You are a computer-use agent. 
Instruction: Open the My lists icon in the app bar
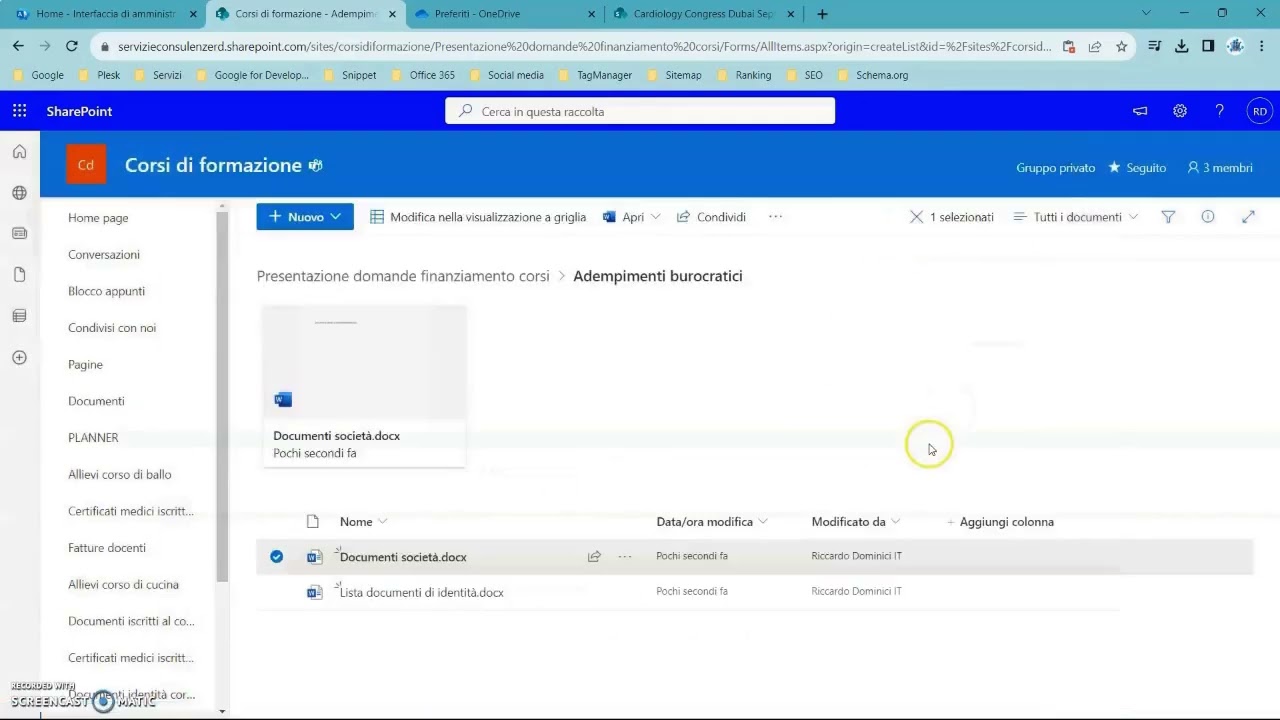[x=19, y=316]
